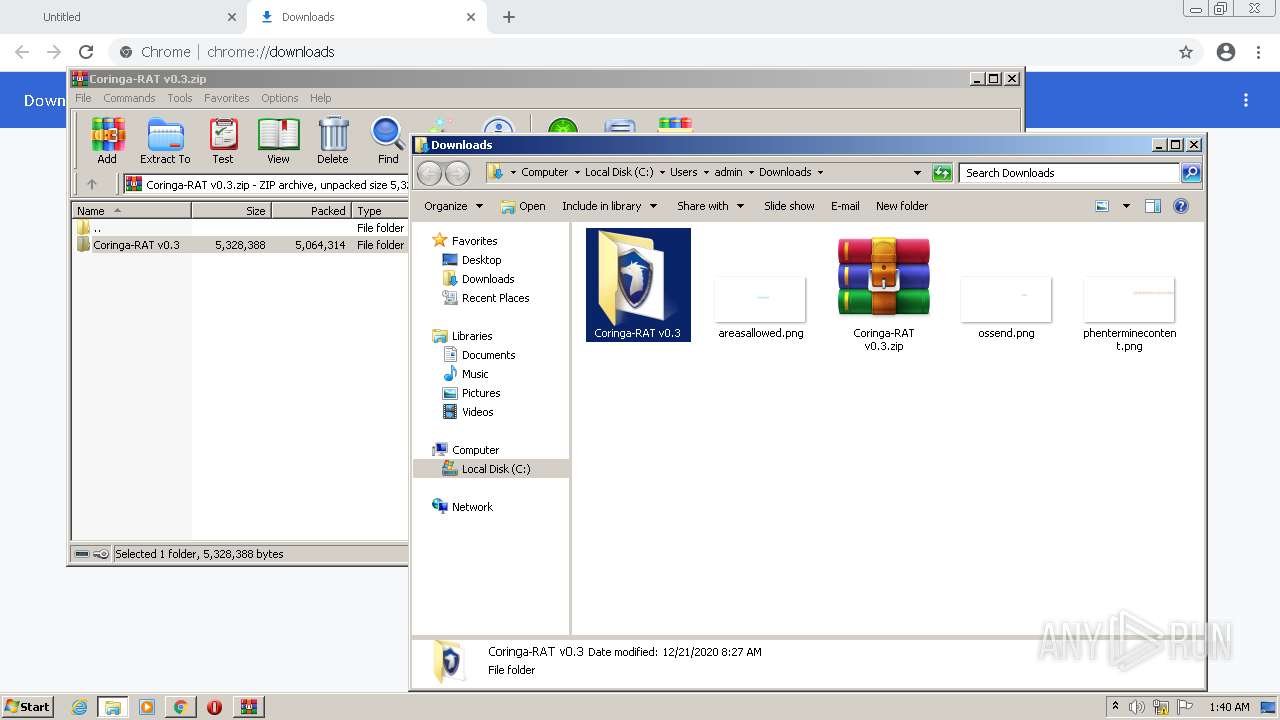
Task: Open Pictures library in navigation pane
Action: tap(480, 393)
